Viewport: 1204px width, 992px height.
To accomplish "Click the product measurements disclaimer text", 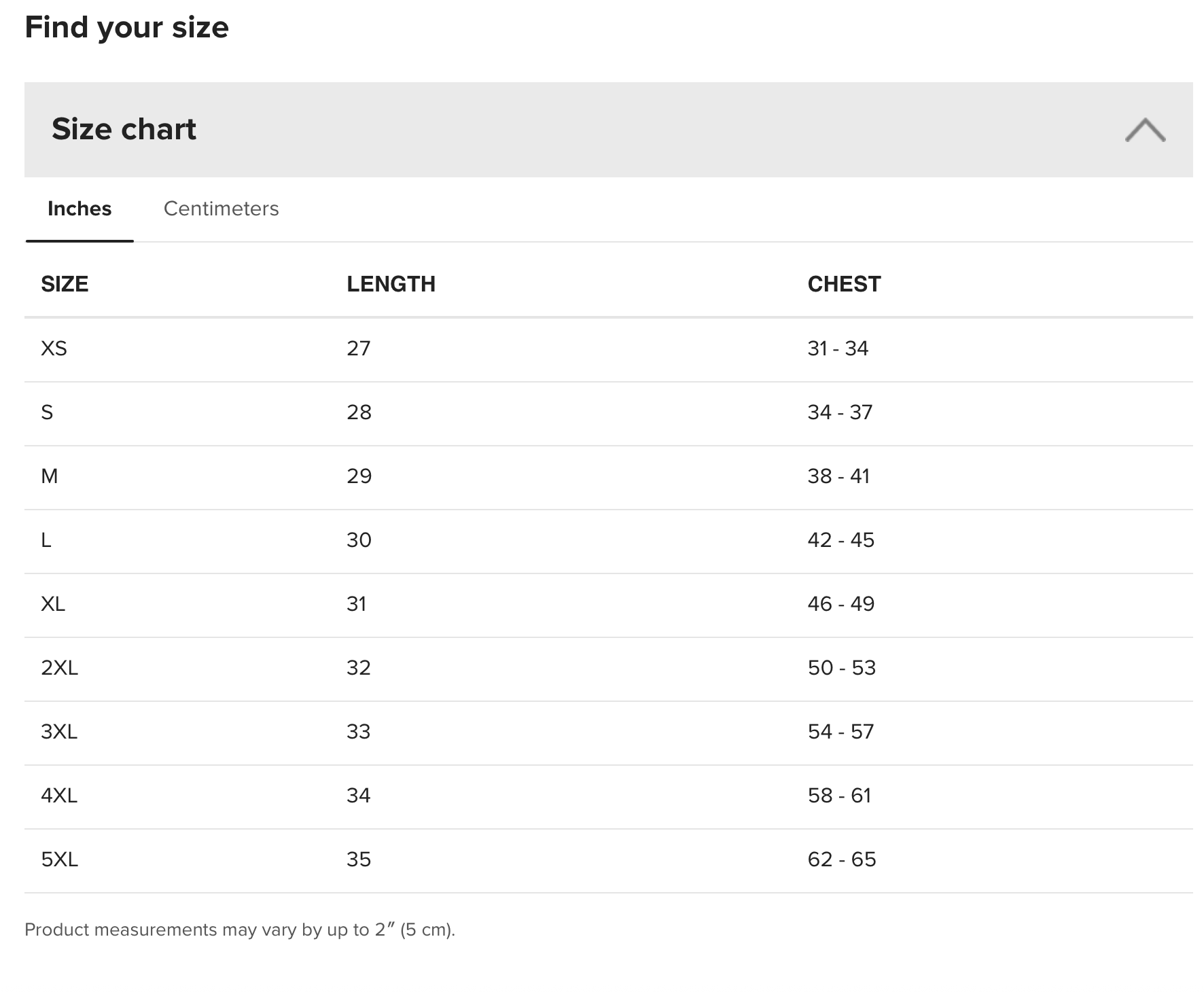I will pos(240,930).
